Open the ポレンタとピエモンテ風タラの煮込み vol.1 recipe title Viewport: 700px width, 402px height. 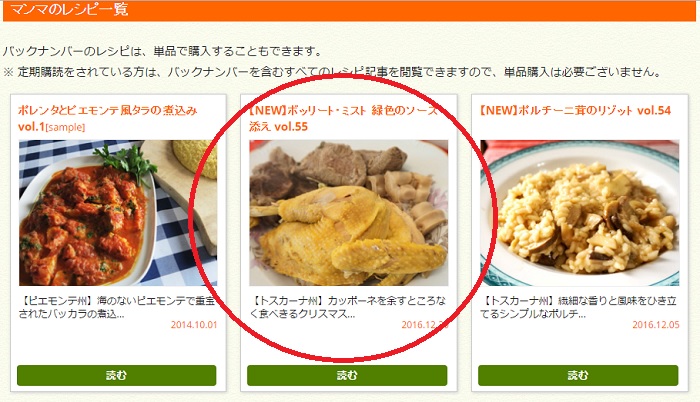pos(107,118)
